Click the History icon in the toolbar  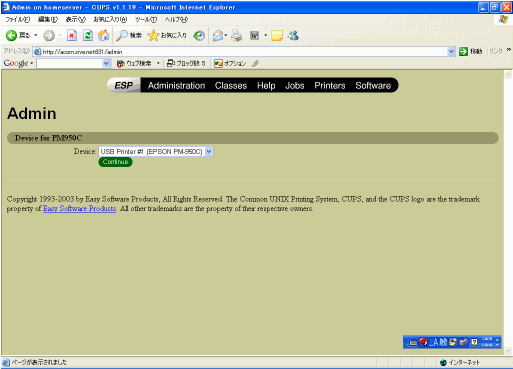point(199,35)
